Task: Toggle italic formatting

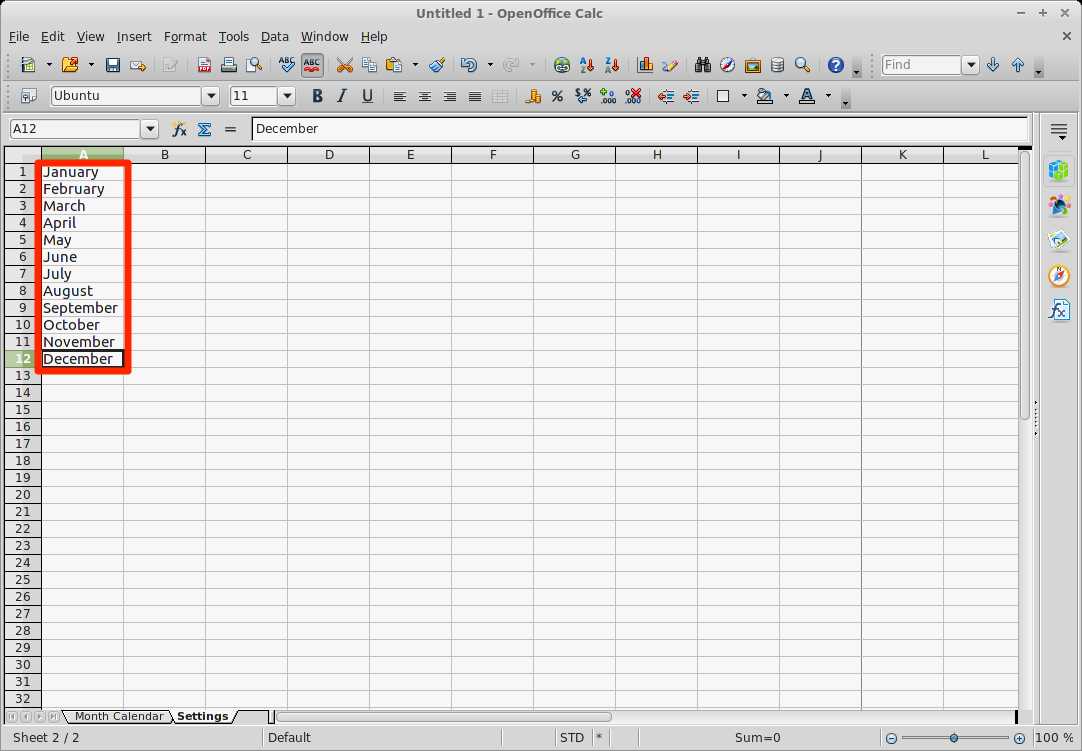Action: [x=341, y=96]
